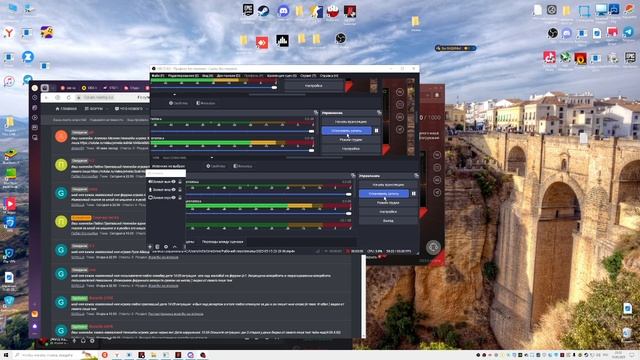Viewport: 640px width, 360px height.
Task: Open the Коллекция сцен menu in OBS
Action: click(x=282, y=76)
